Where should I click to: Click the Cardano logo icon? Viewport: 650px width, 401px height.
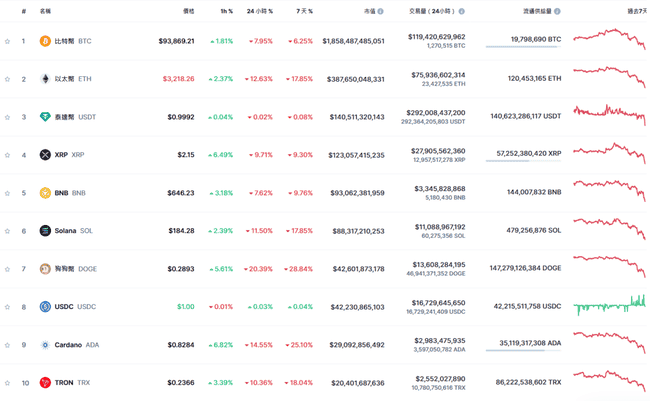[45, 345]
